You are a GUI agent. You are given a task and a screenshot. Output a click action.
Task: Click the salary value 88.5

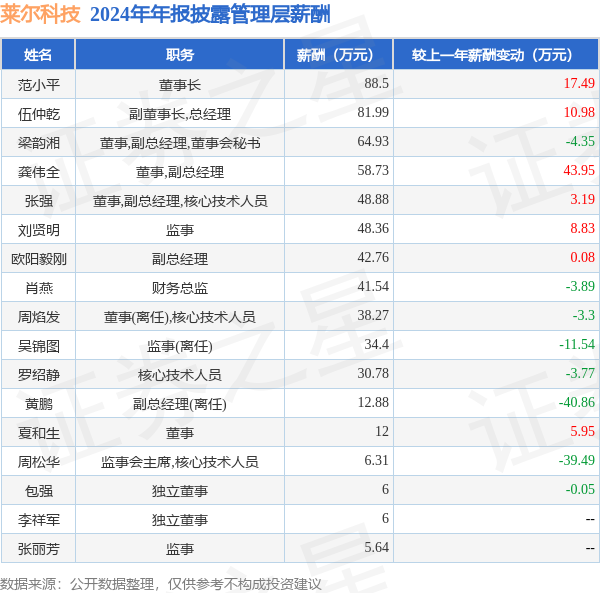coord(376,83)
